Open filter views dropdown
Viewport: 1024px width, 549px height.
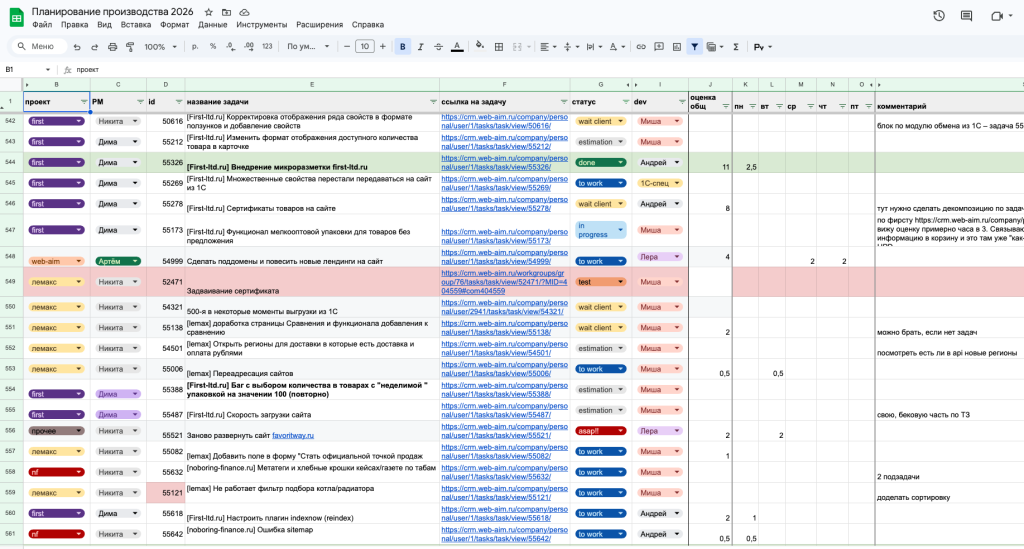click(715, 47)
